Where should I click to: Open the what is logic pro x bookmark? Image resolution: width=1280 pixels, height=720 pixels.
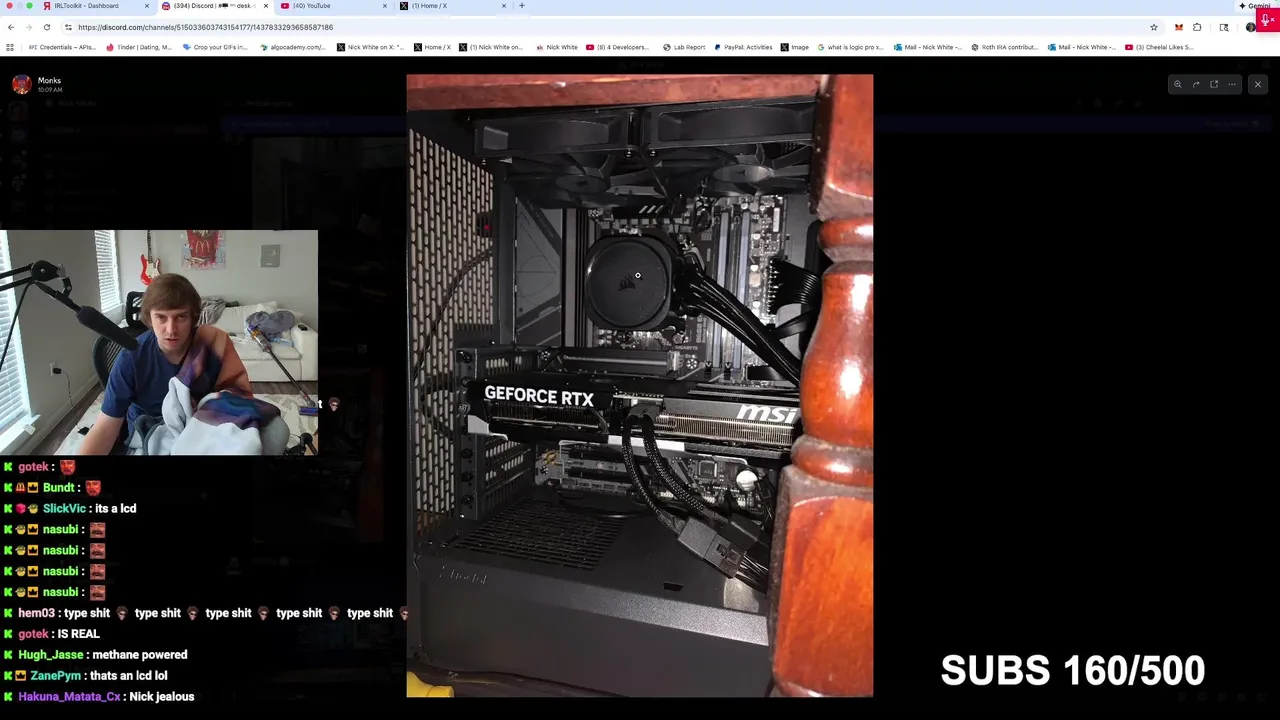click(850, 47)
